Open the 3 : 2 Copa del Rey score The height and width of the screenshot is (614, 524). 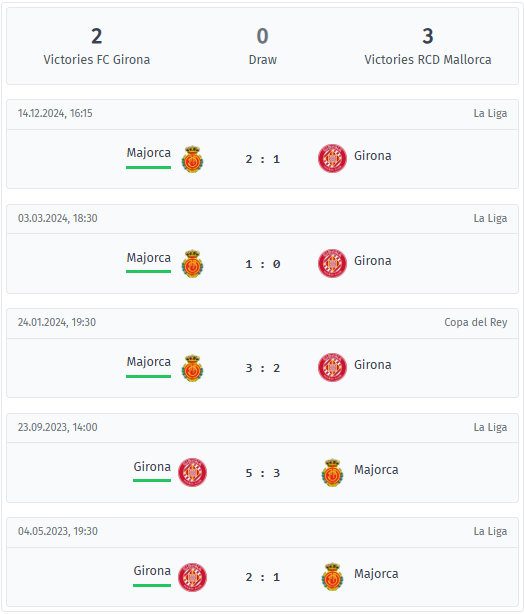tap(262, 368)
